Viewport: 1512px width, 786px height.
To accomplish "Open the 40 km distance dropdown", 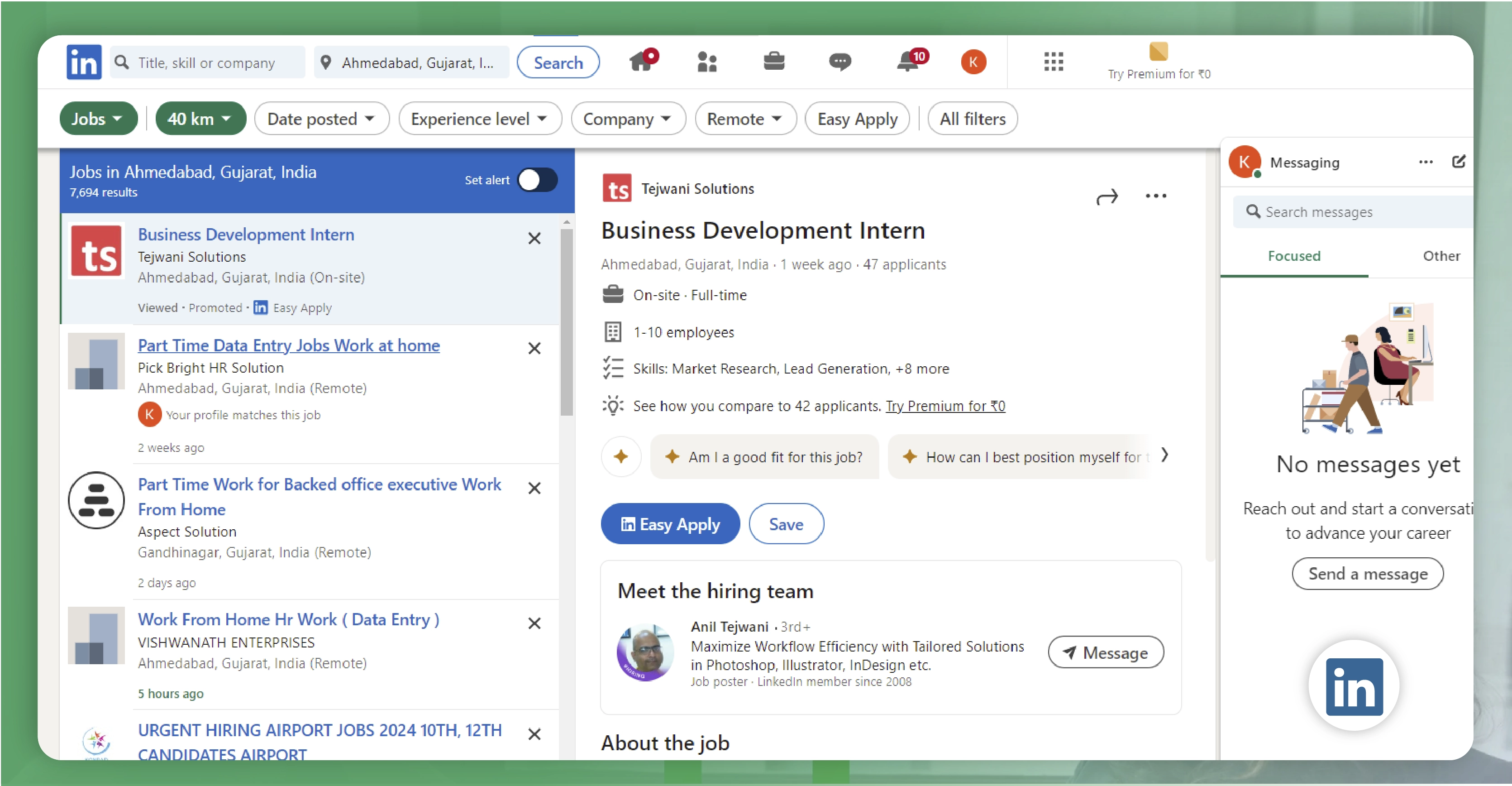I will pyautogui.click(x=200, y=119).
